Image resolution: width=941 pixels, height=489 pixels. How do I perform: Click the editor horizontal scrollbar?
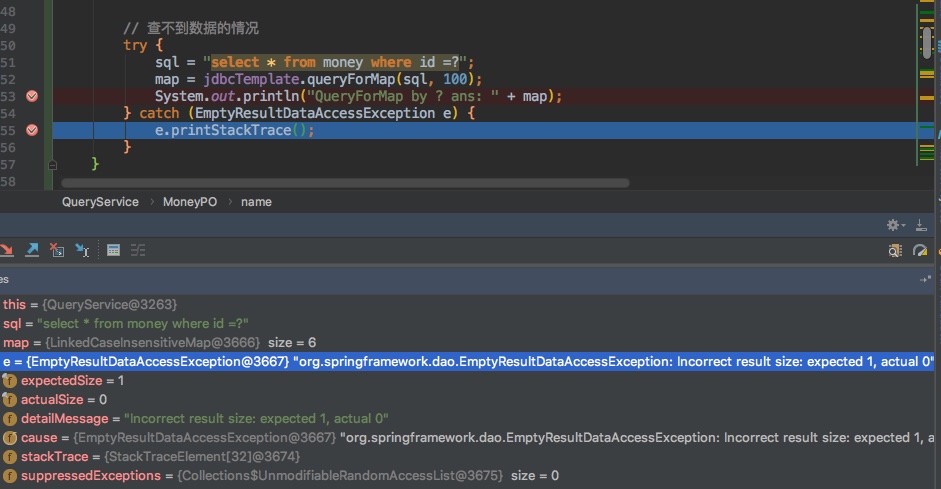tap(345, 183)
